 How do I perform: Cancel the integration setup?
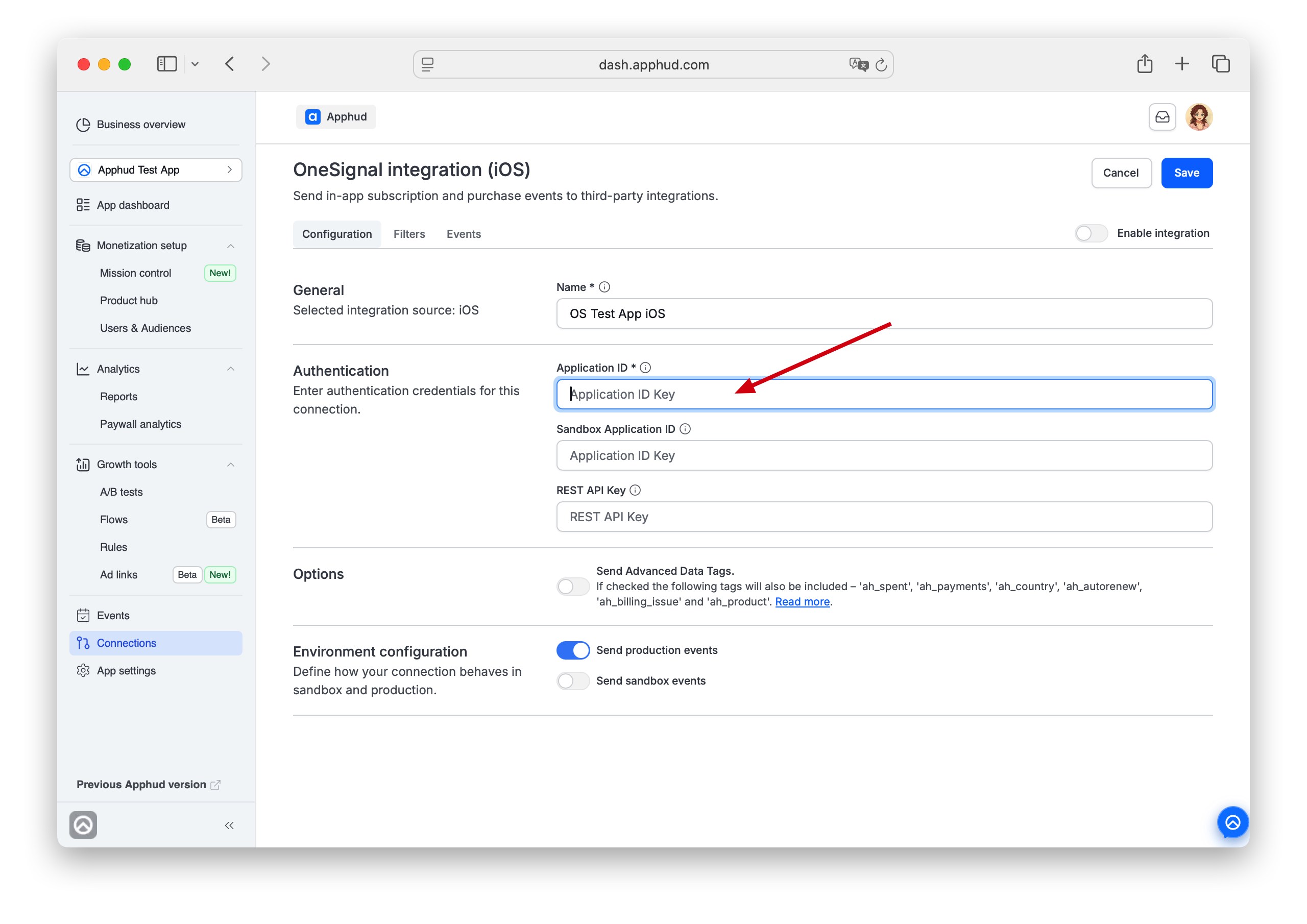click(x=1121, y=173)
